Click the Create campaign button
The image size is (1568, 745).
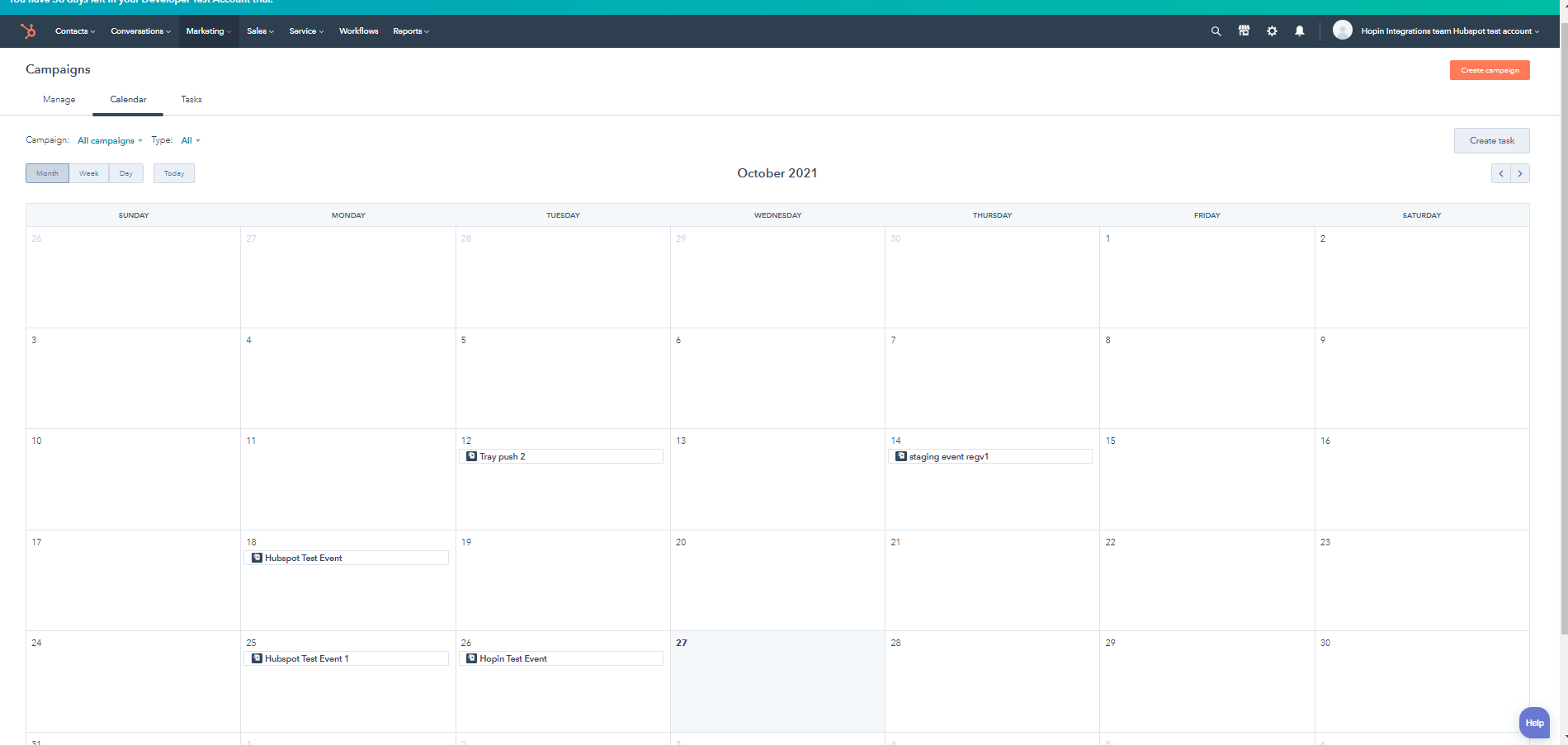[1490, 70]
